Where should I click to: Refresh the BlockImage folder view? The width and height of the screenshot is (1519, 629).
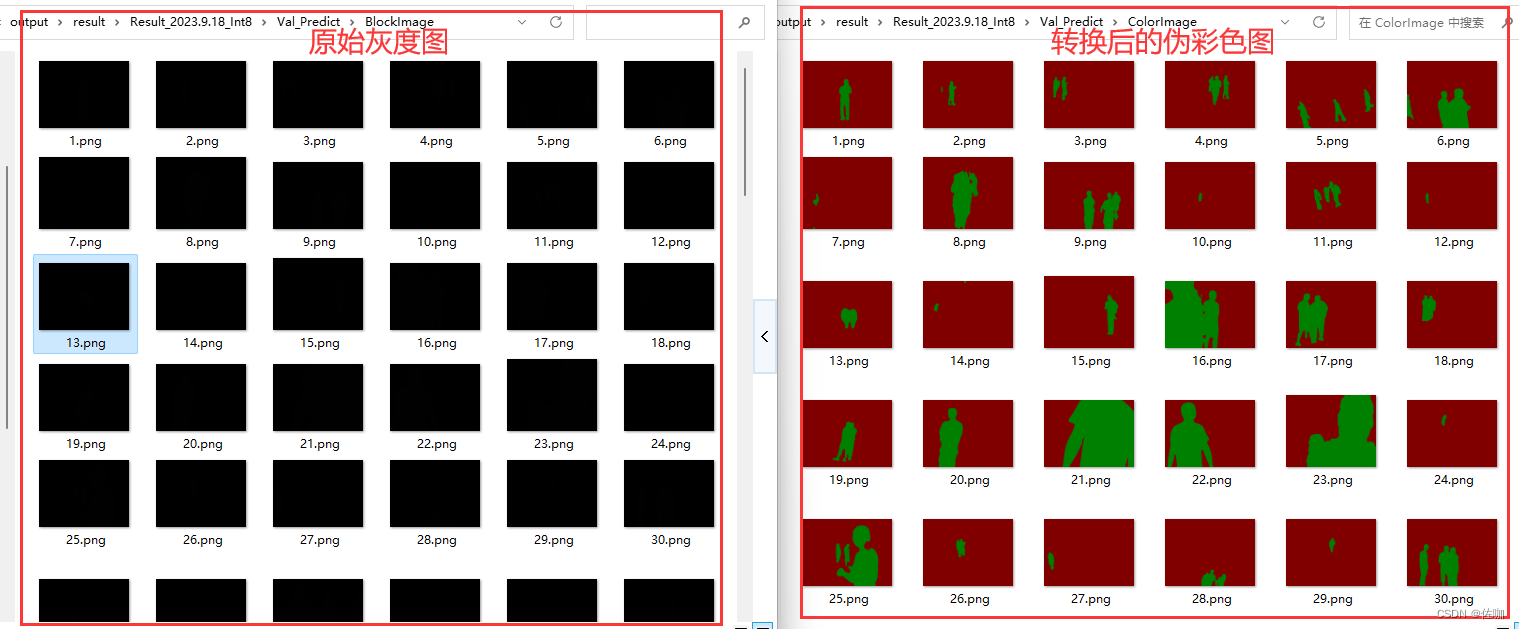click(556, 22)
